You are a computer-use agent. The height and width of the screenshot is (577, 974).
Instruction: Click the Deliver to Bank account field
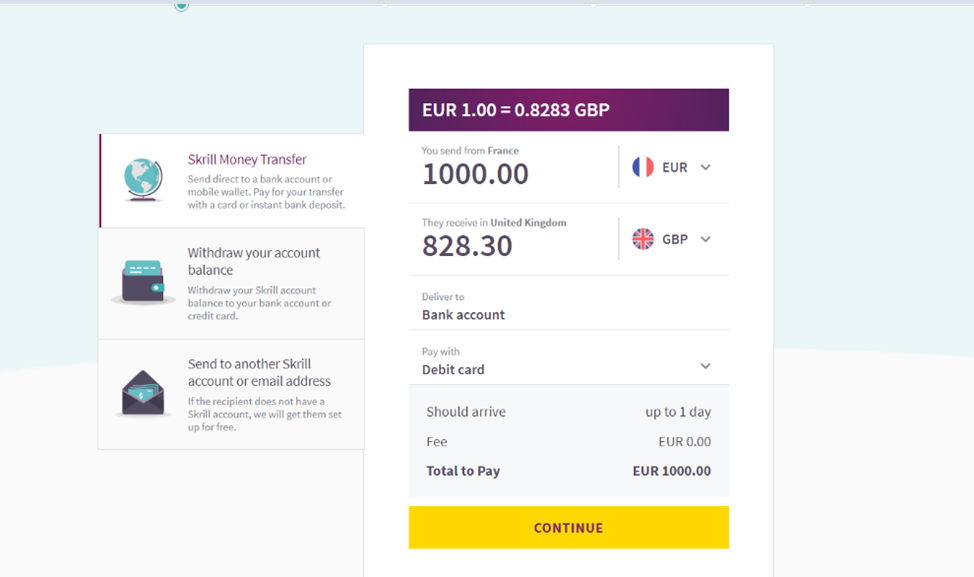tap(463, 314)
